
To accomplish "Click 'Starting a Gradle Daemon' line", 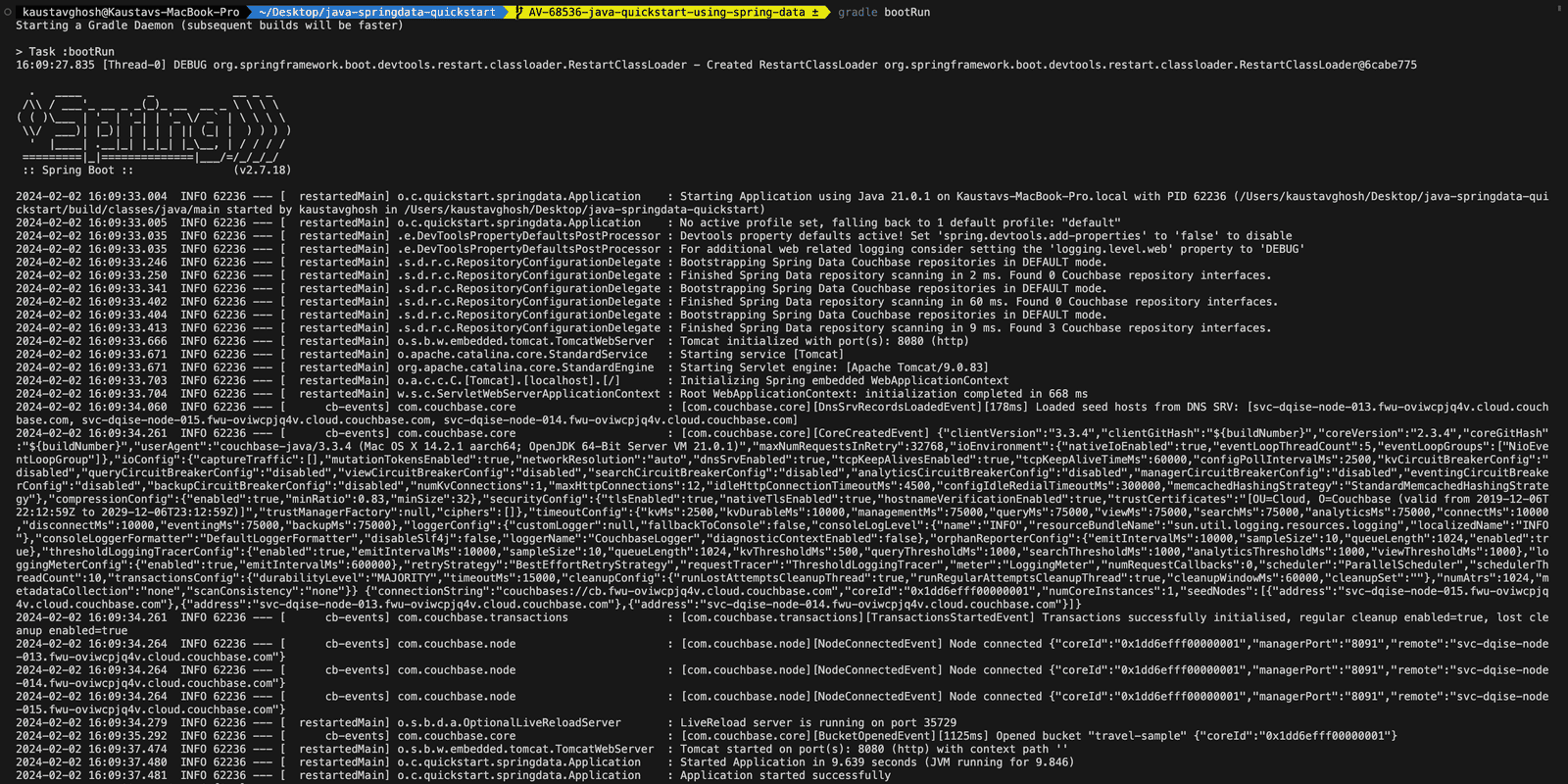I will tap(209, 25).
